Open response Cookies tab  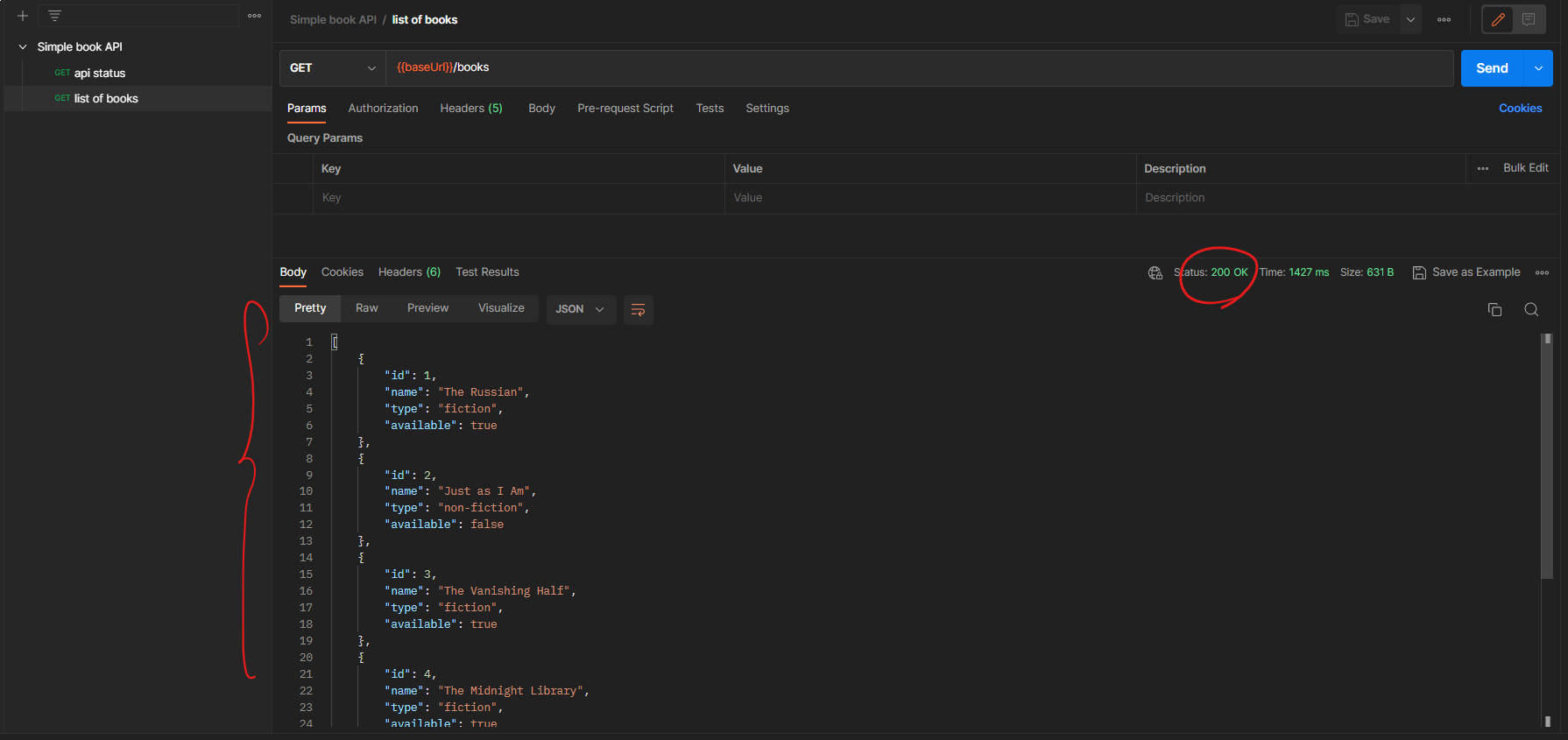click(x=342, y=272)
